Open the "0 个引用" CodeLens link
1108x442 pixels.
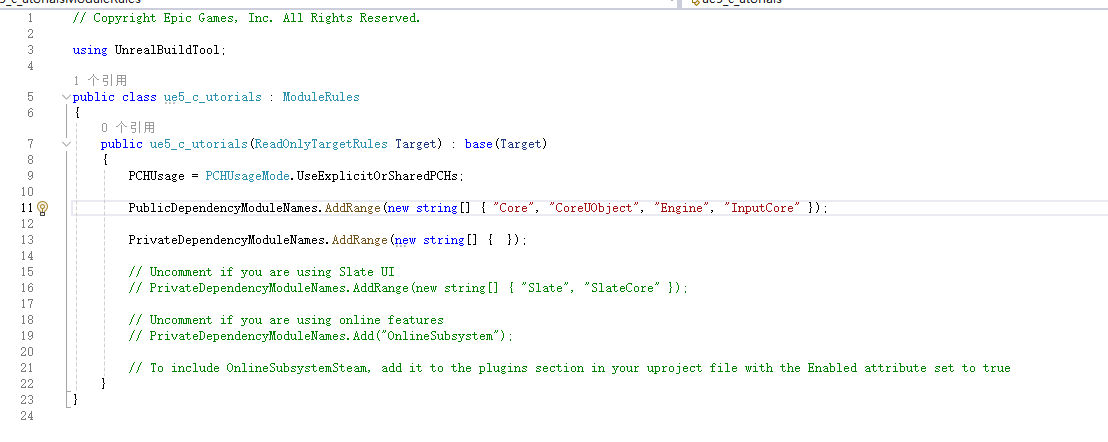click(128, 128)
